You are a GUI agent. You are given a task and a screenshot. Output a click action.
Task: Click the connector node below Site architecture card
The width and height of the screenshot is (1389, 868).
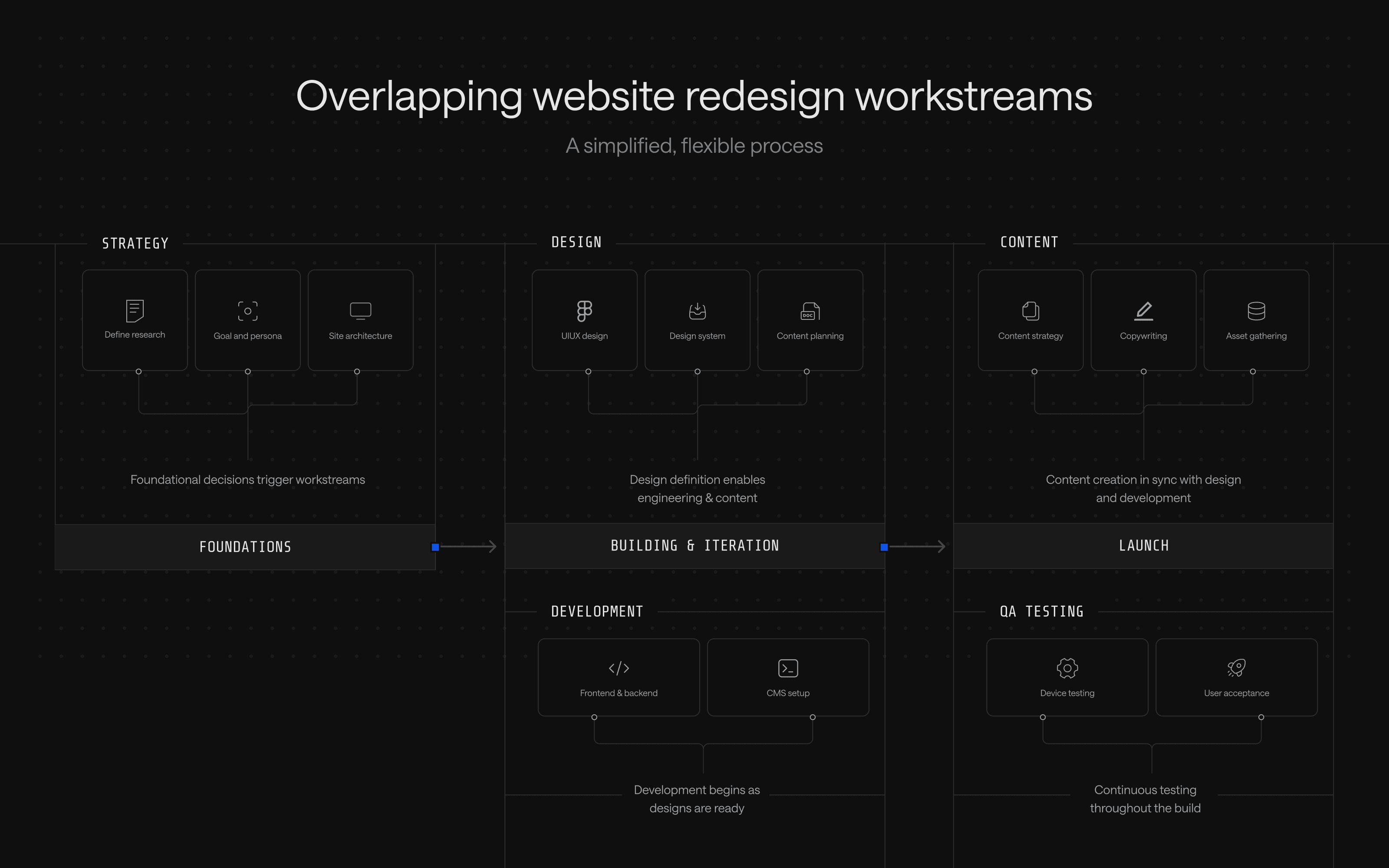357,372
